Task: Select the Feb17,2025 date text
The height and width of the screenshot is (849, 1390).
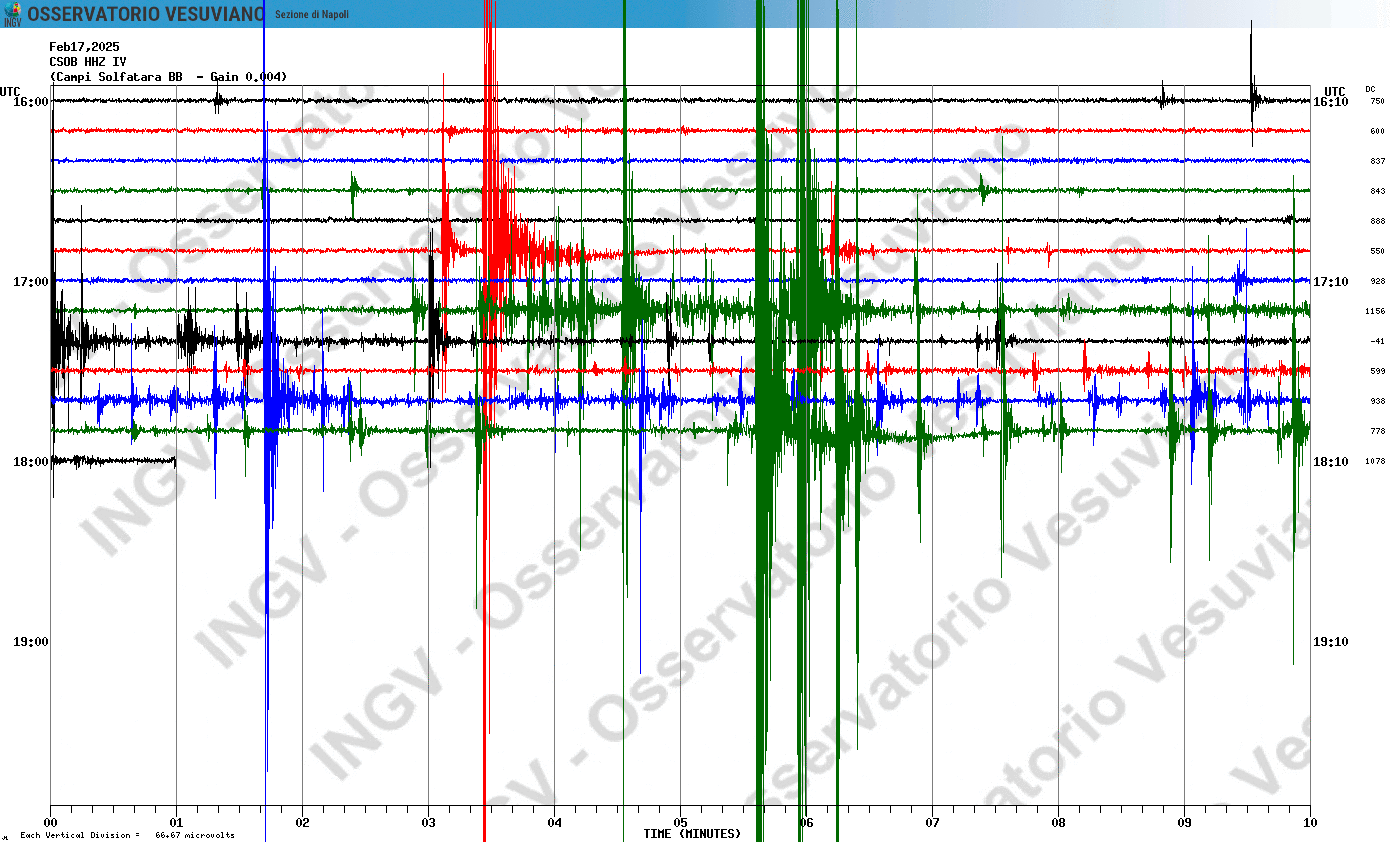Action: coord(84,47)
